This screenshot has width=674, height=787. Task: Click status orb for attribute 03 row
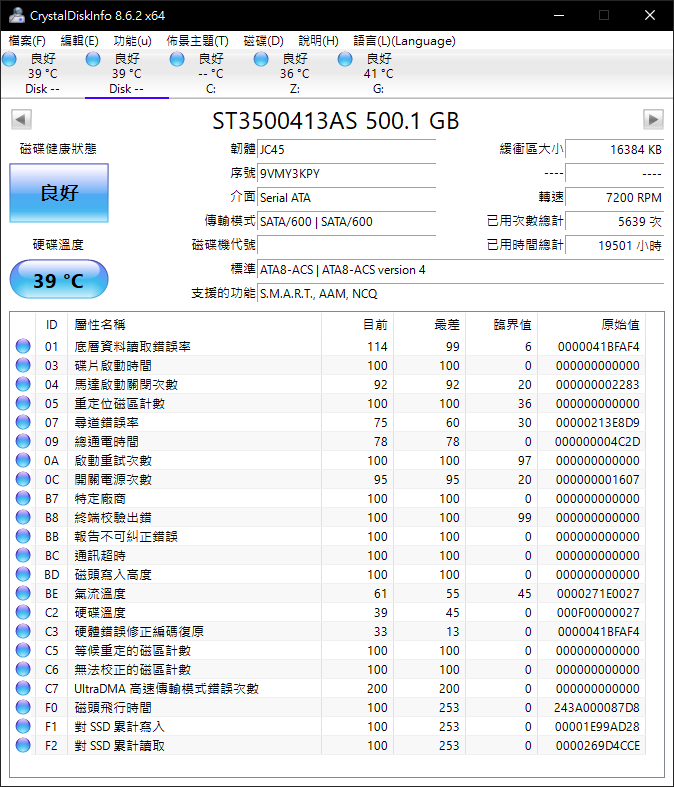tap(23, 365)
